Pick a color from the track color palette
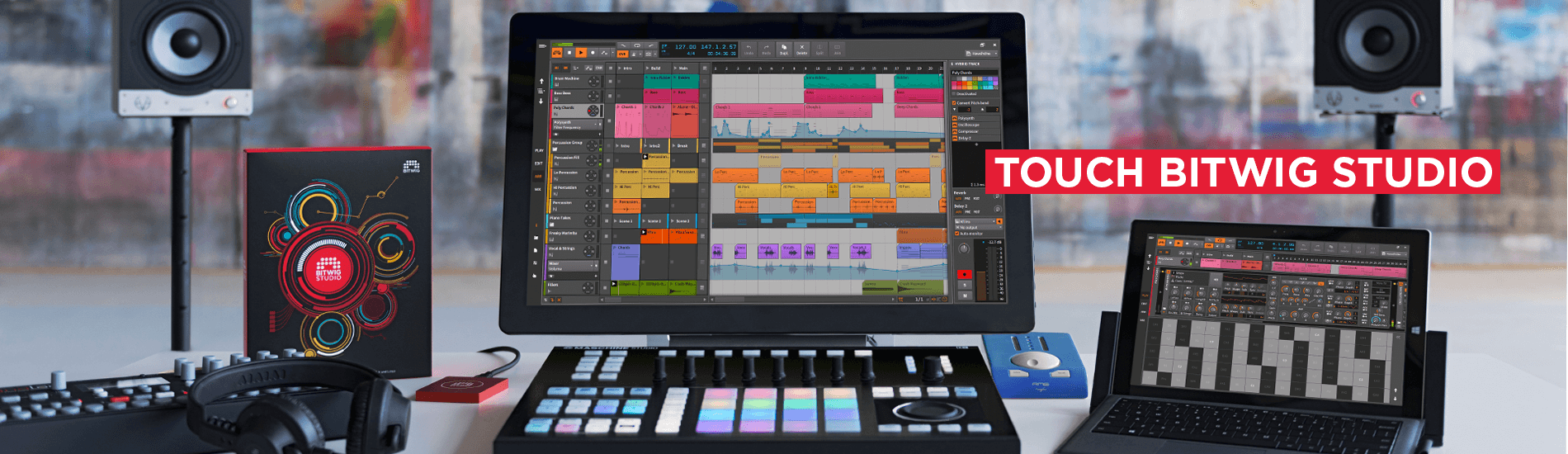This screenshot has width=1568, height=454. click(x=975, y=83)
